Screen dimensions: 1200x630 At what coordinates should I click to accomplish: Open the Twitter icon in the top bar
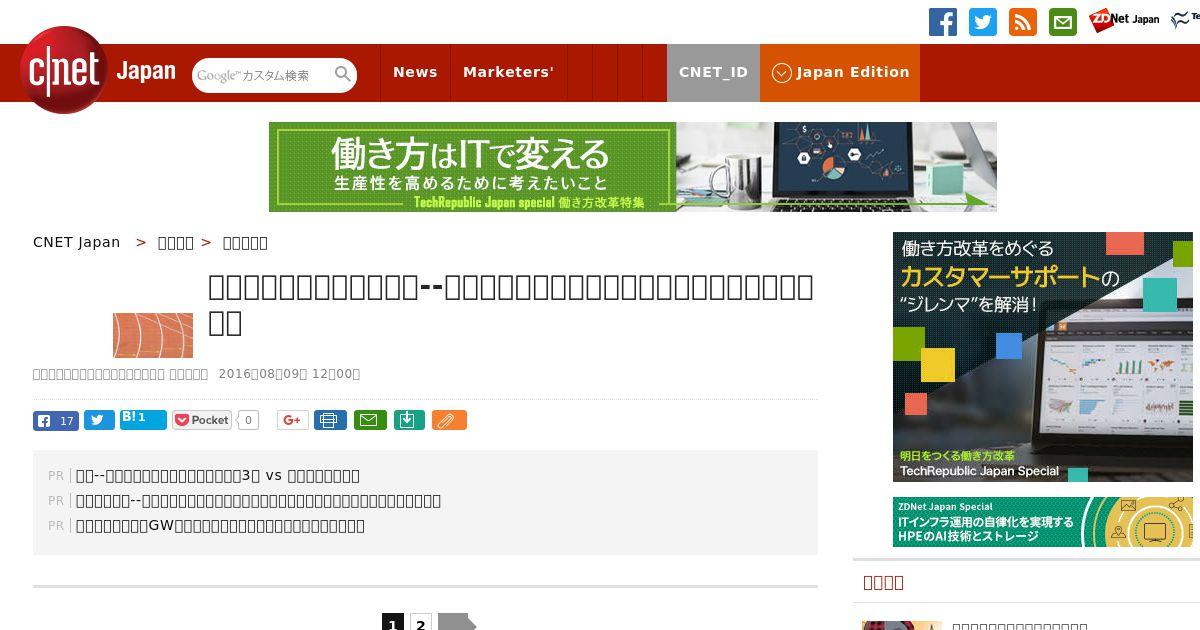tap(983, 22)
